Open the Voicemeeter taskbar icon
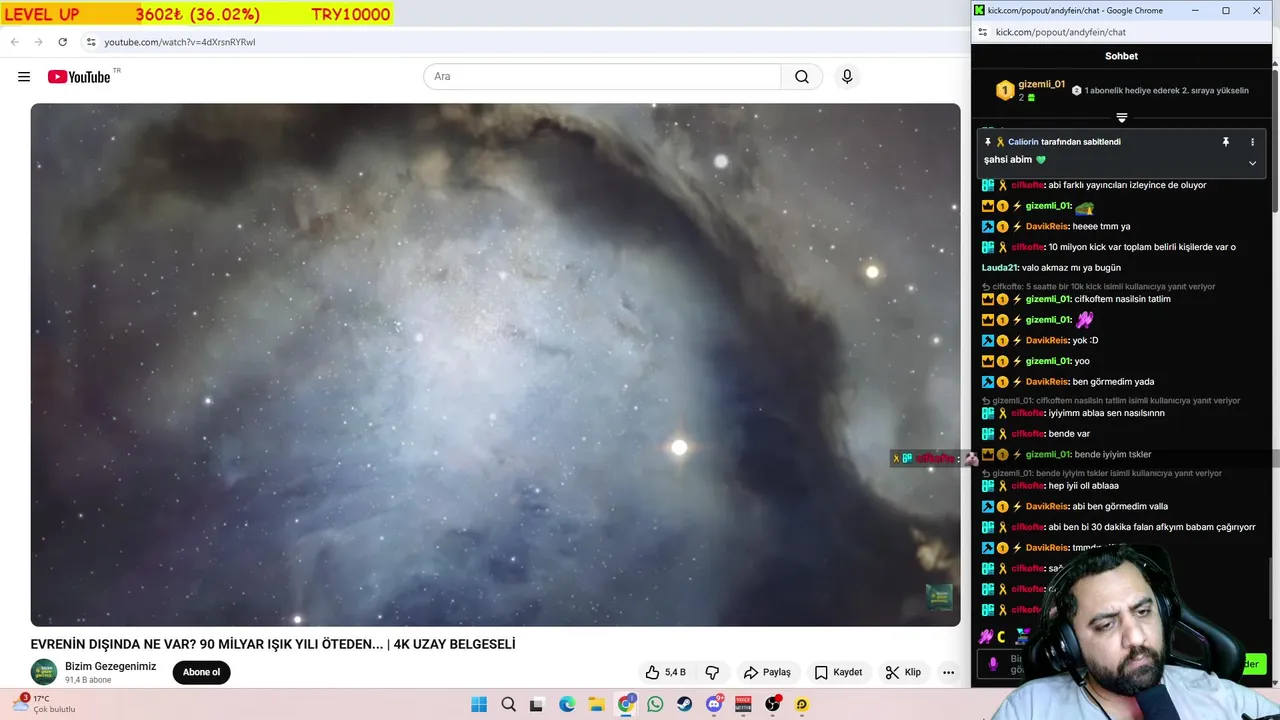Viewport: 1280px width, 720px height. [x=743, y=704]
